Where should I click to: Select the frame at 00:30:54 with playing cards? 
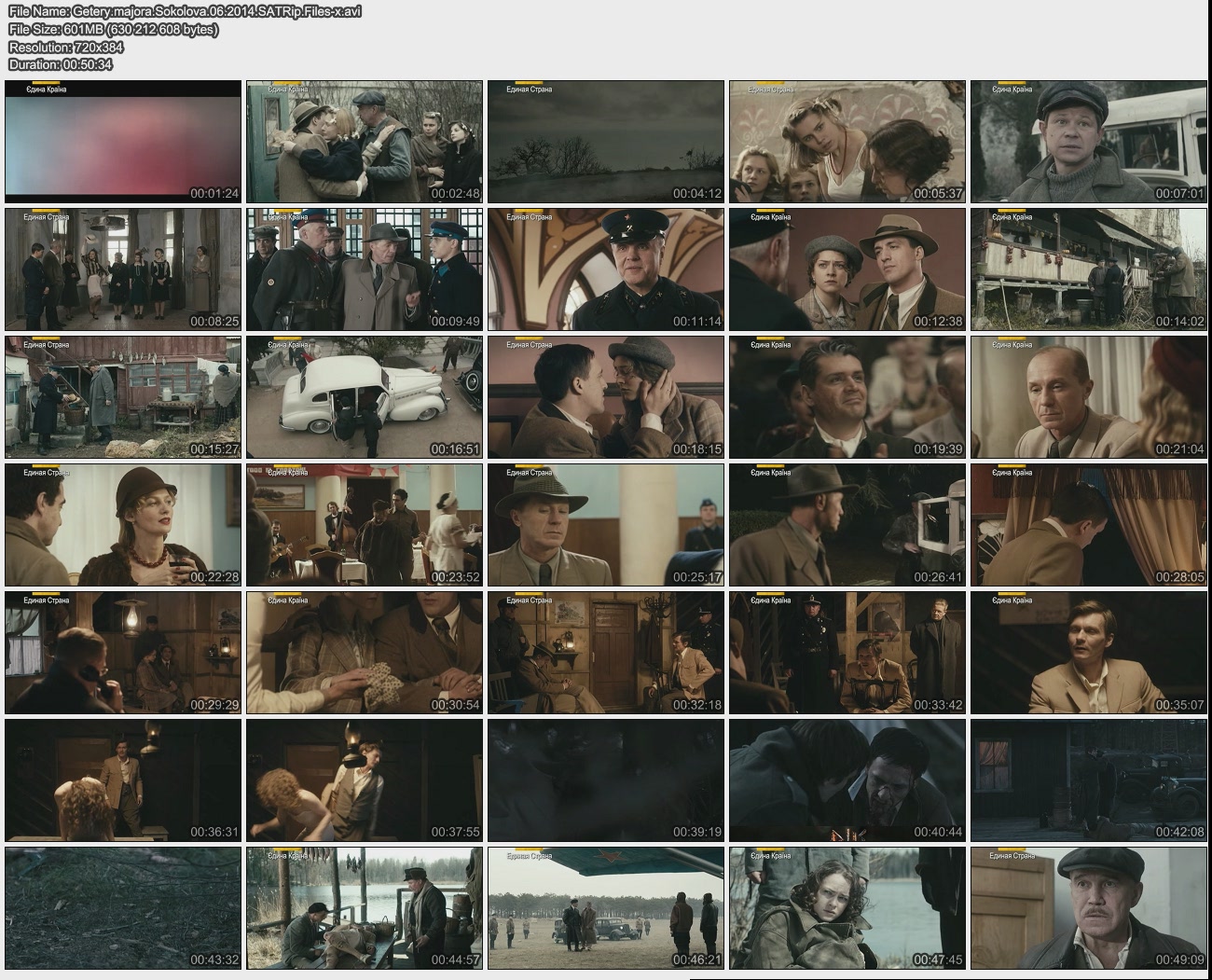365,653
